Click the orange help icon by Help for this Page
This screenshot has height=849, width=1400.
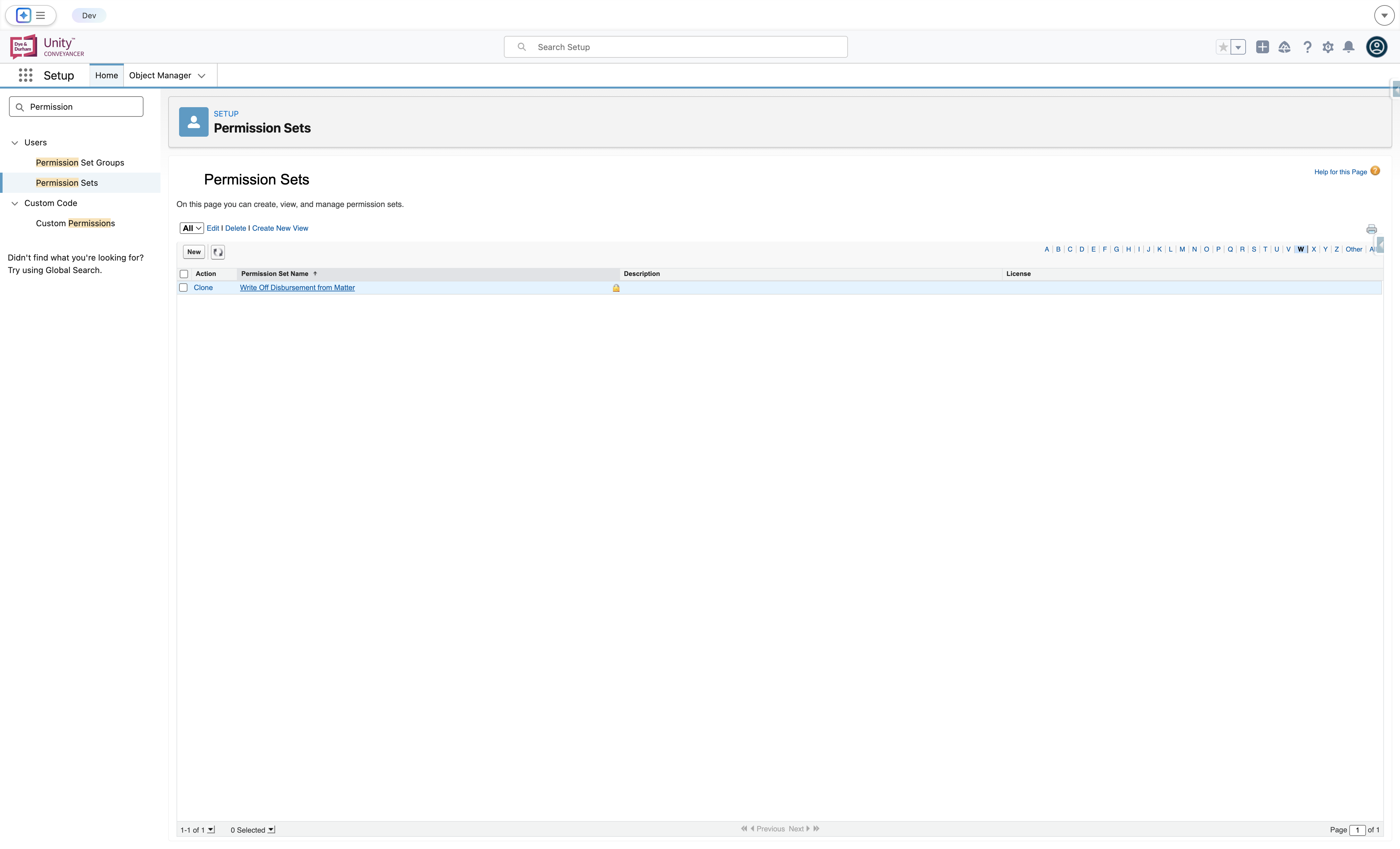[1375, 171]
